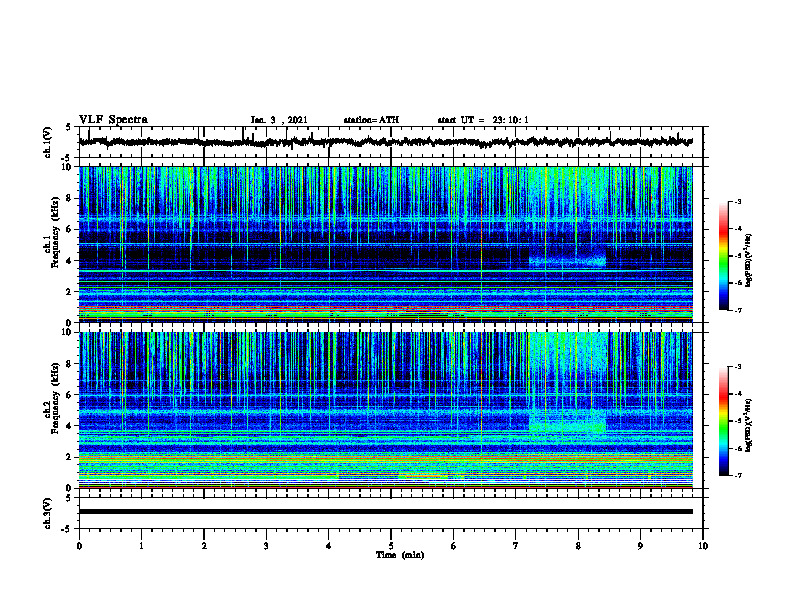Click the "ch.1(V)" waveform axis label
Screen dimensions: 792x612
pyautogui.click(x=48, y=142)
